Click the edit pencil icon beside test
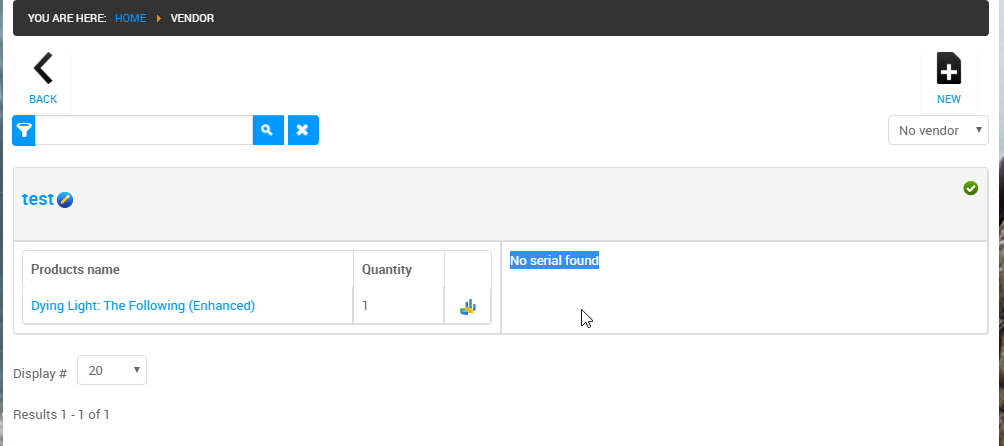 65,200
